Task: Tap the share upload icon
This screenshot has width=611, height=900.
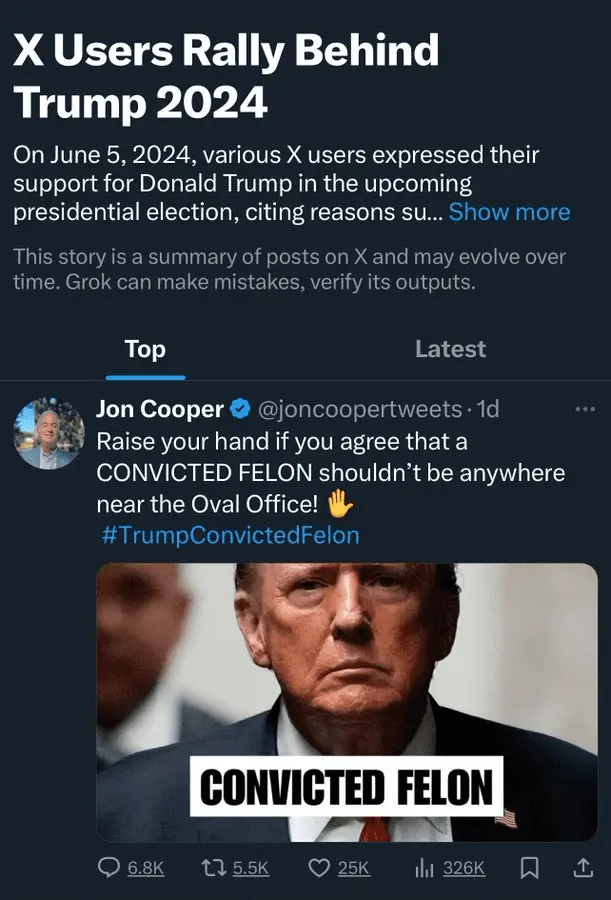Action: tap(582, 868)
